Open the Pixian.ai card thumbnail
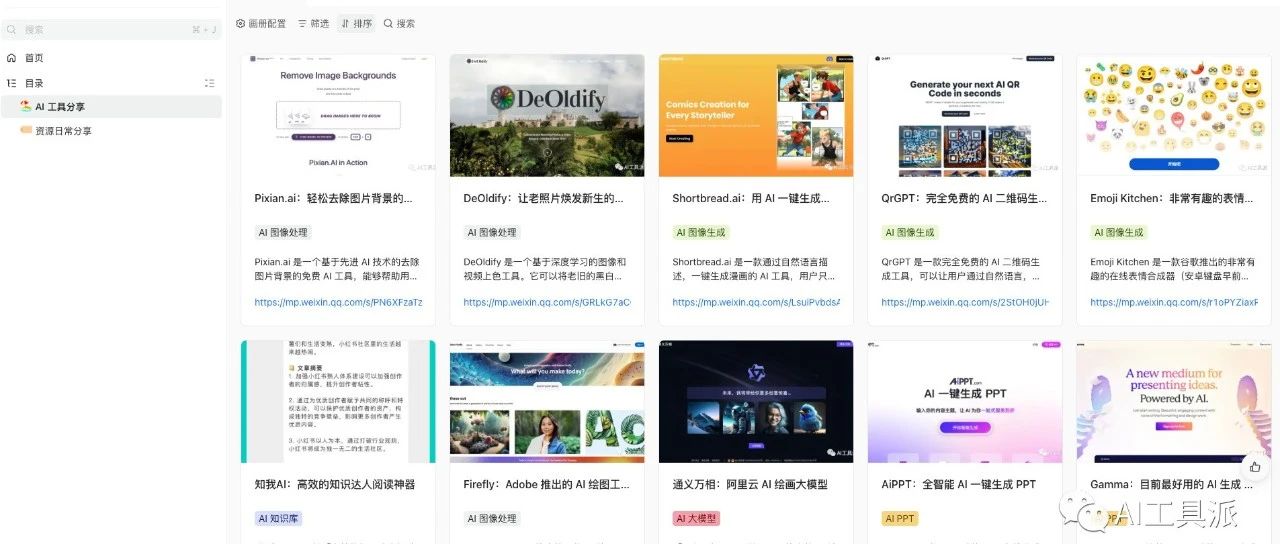Screen dimensions: 1280x544 pyautogui.click(x=338, y=115)
